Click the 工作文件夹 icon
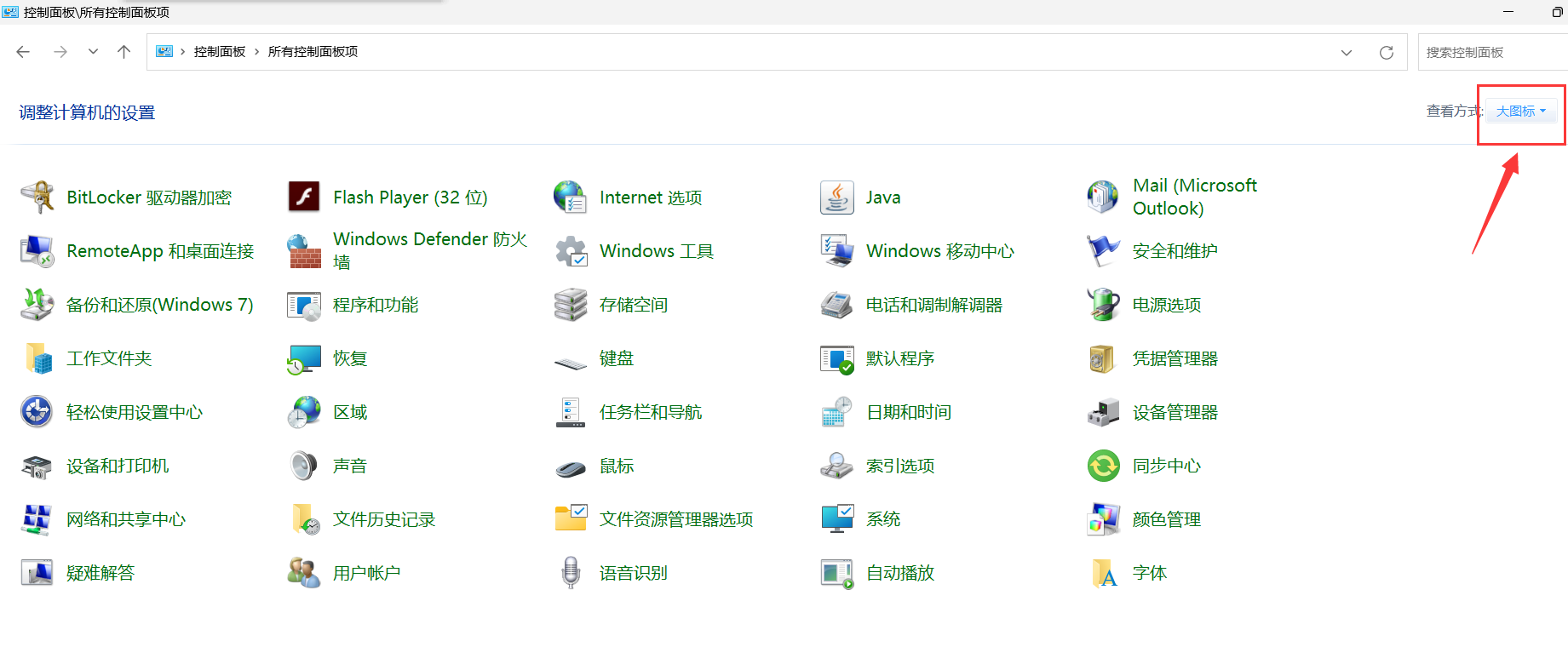Image resolution: width=1568 pixels, height=647 pixels. tap(37, 358)
